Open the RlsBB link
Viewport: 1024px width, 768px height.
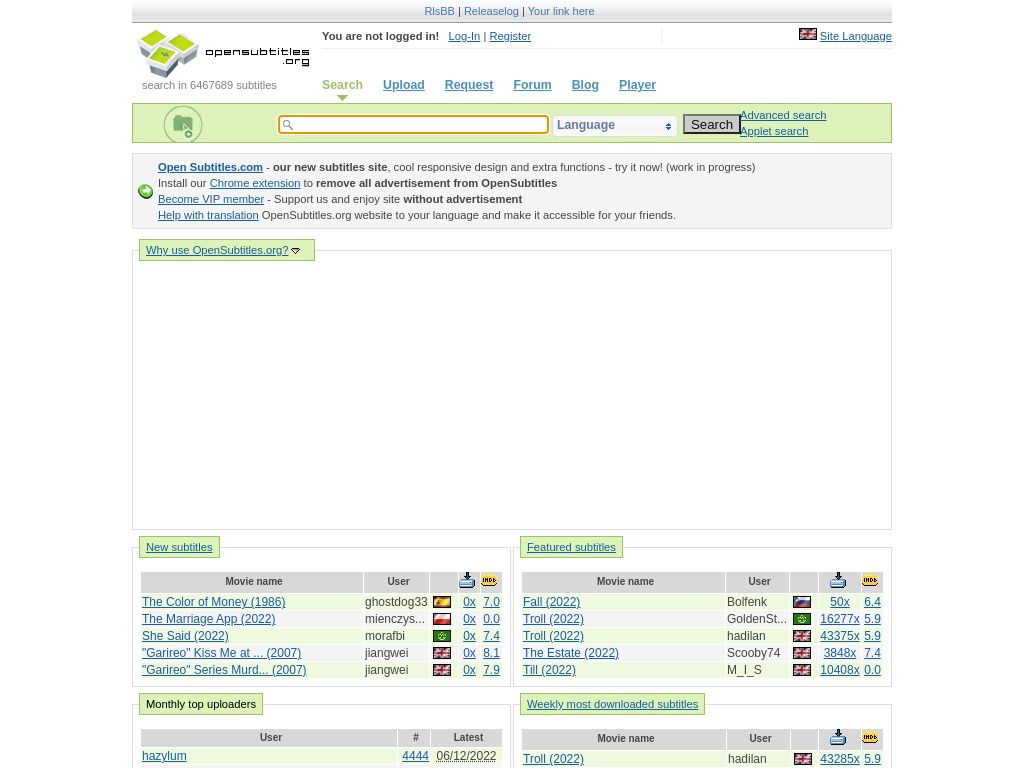coord(440,11)
